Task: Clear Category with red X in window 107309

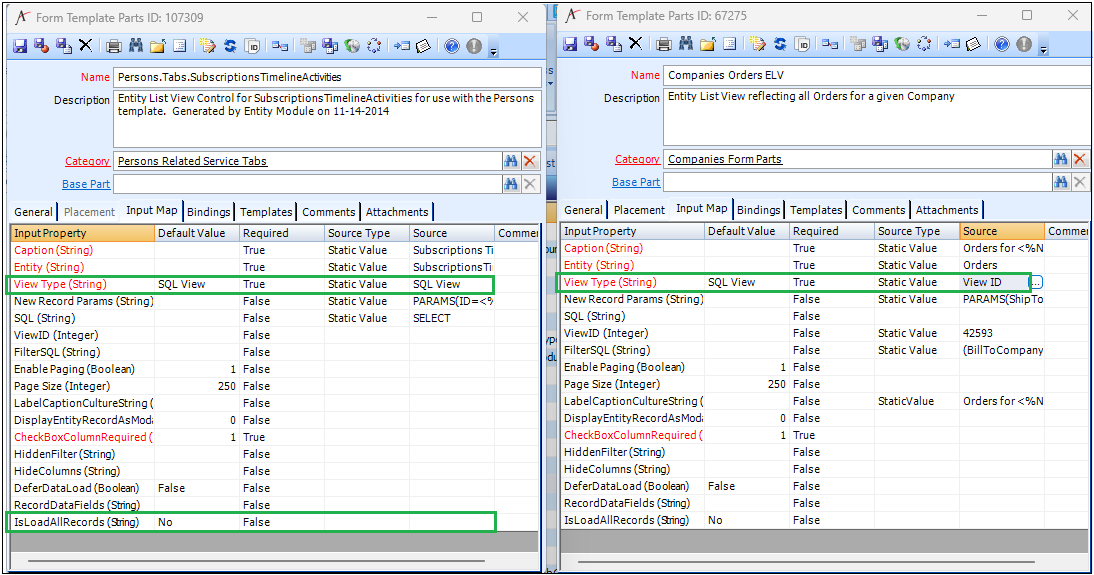Action: point(530,161)
